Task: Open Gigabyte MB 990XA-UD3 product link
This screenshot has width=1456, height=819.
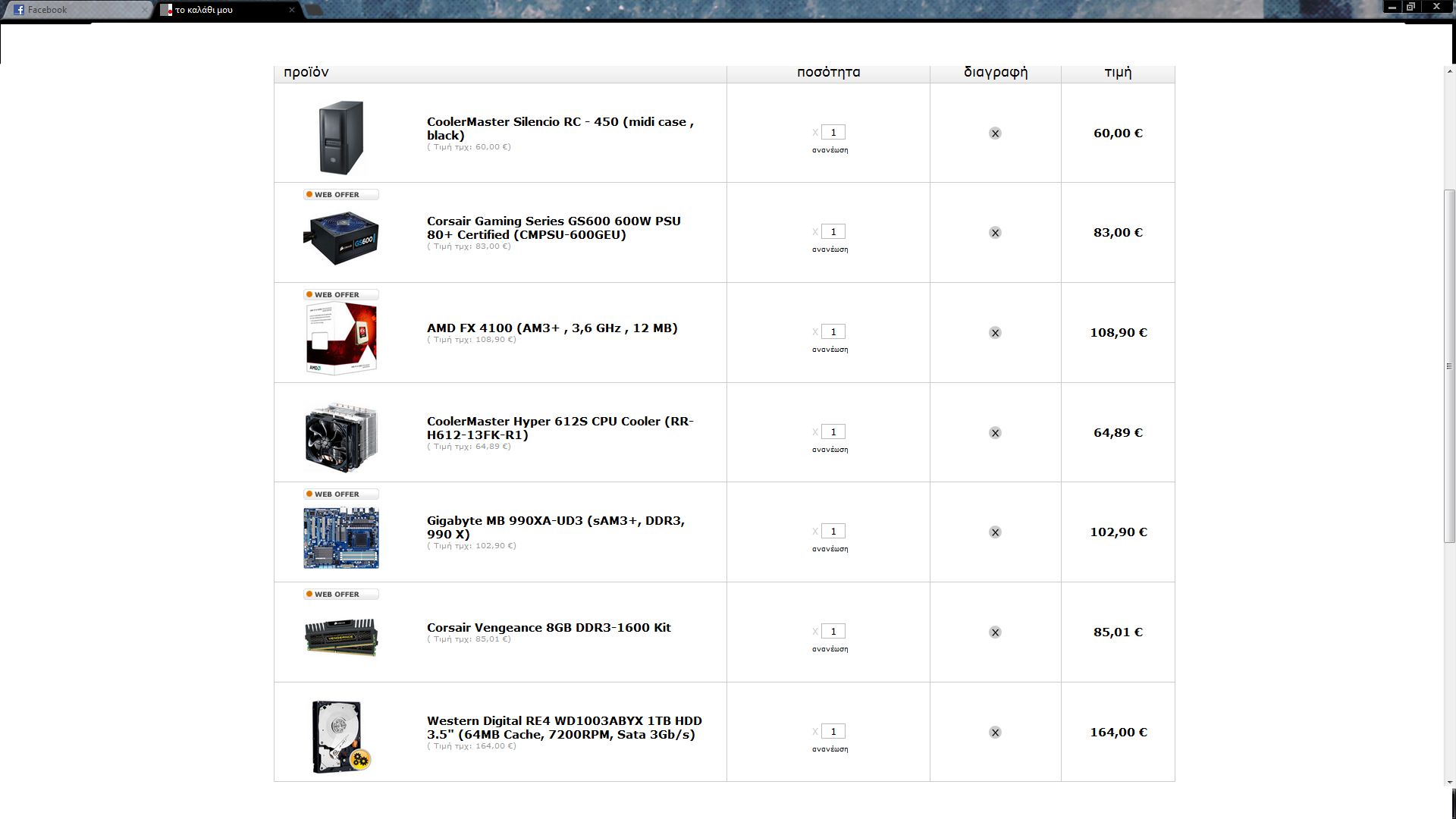Action: [556, 527]
